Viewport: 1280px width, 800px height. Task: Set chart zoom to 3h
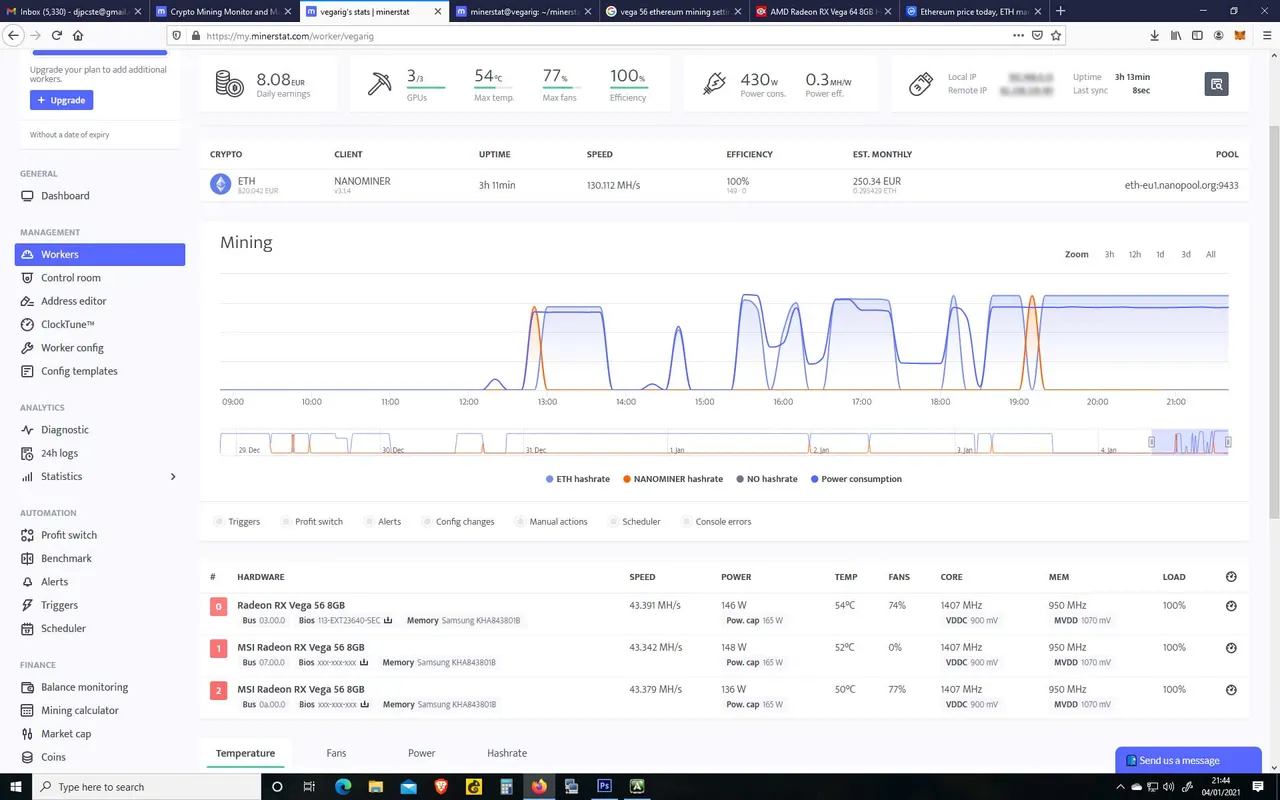coord(1109,254)
